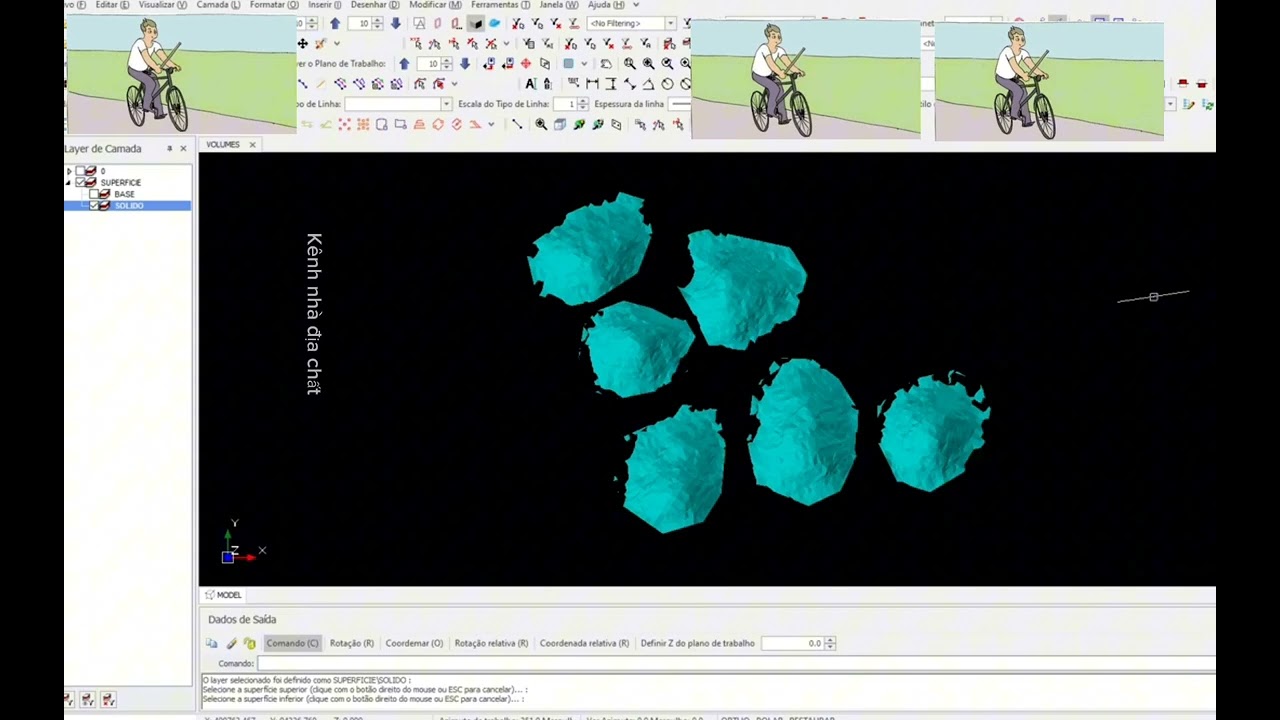The image size is (1280, 720).
Task: Click the green render brush icon
Action: click(579, 124)
